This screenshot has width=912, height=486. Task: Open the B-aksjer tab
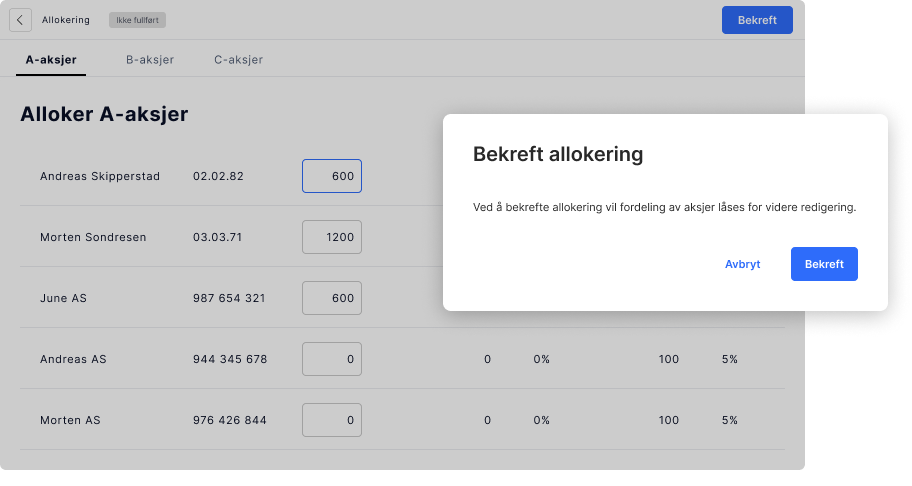(x=150, y=60)
